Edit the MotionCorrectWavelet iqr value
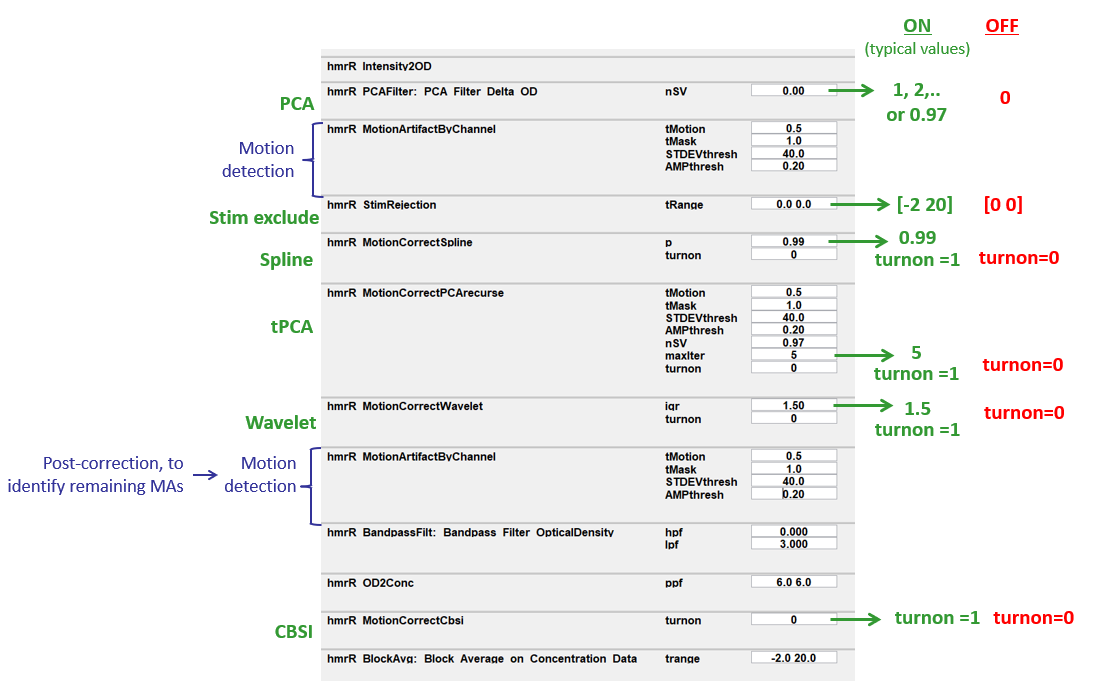 793,406
